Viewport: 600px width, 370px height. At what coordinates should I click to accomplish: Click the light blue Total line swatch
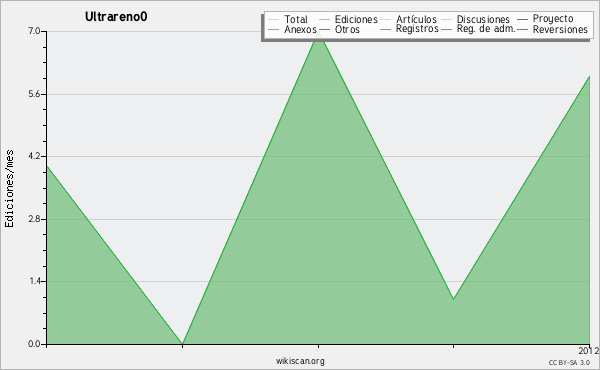click(274, 20)
